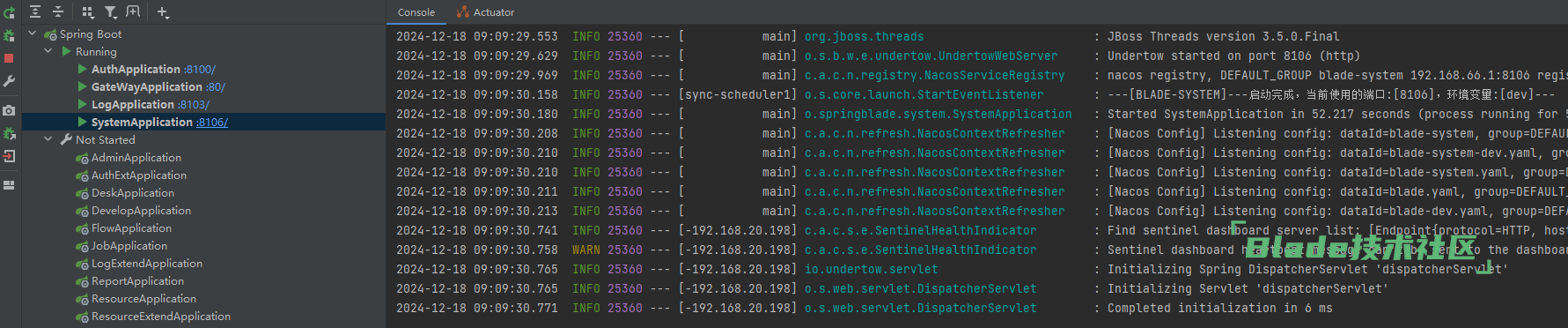Click the Rerun icon in the left strip
This screenshot has width=1568, height=328.
(9, 12)
